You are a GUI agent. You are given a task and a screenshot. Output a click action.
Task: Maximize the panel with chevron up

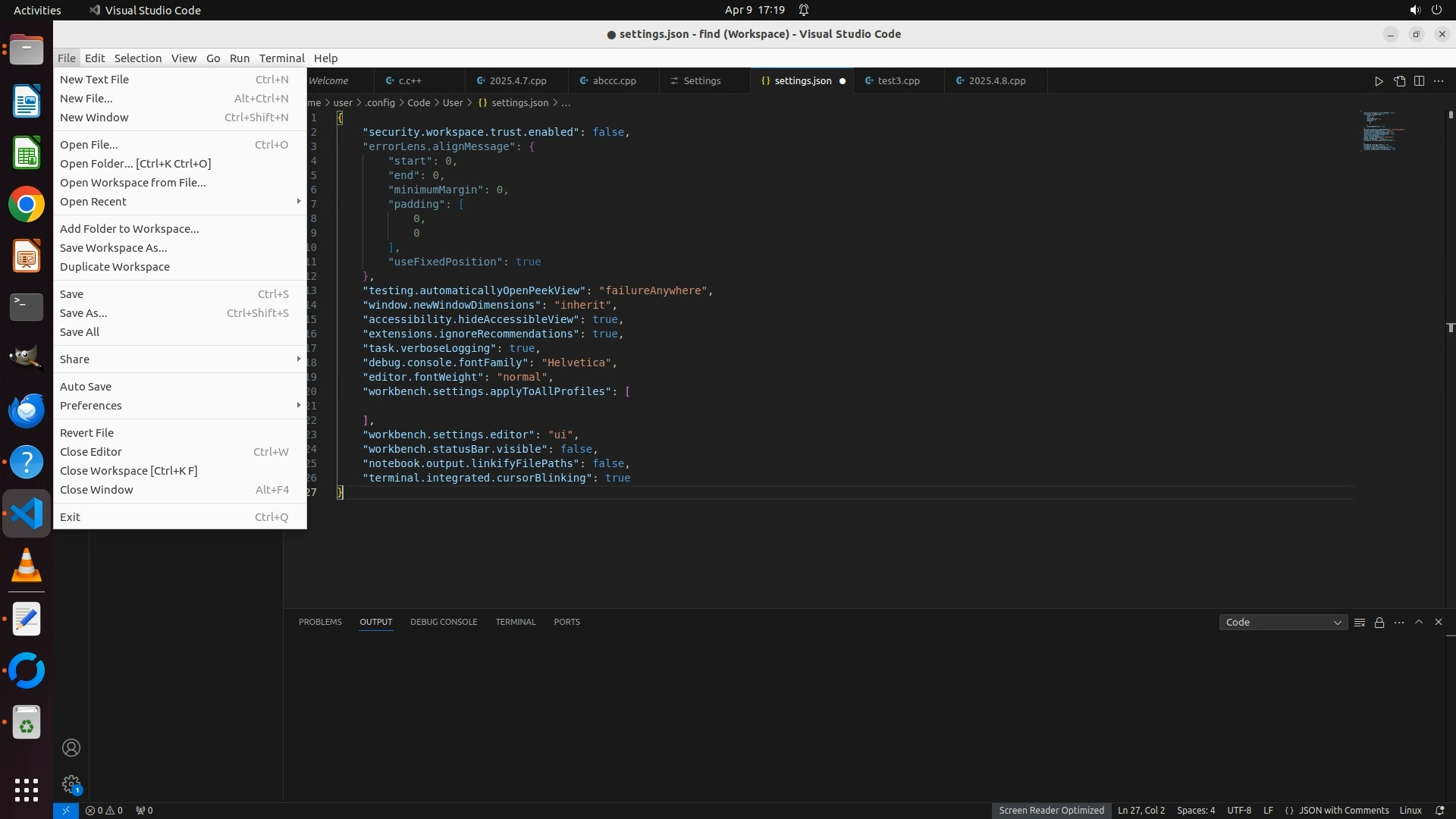coord(1419,622)
